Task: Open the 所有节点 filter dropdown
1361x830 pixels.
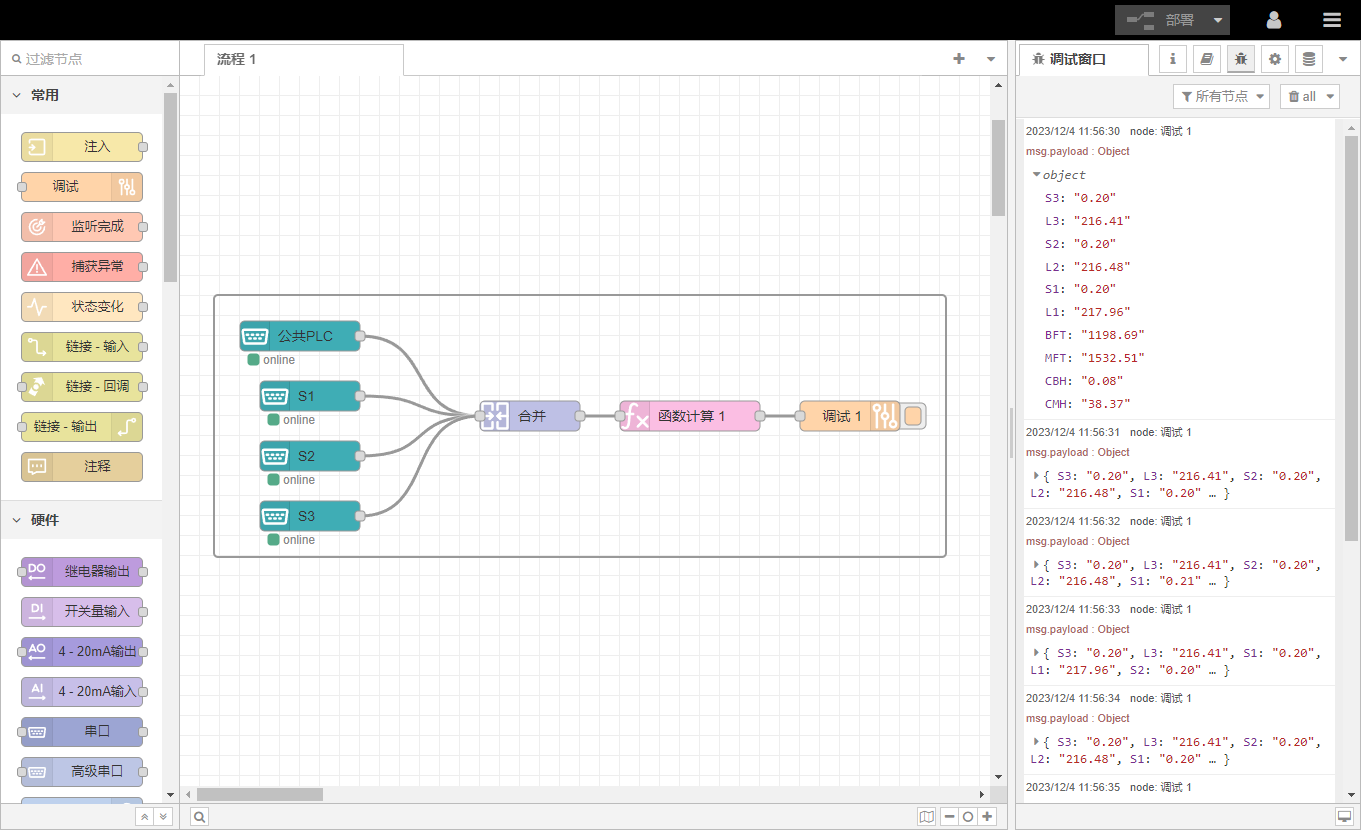Action: click(1221, 96)
